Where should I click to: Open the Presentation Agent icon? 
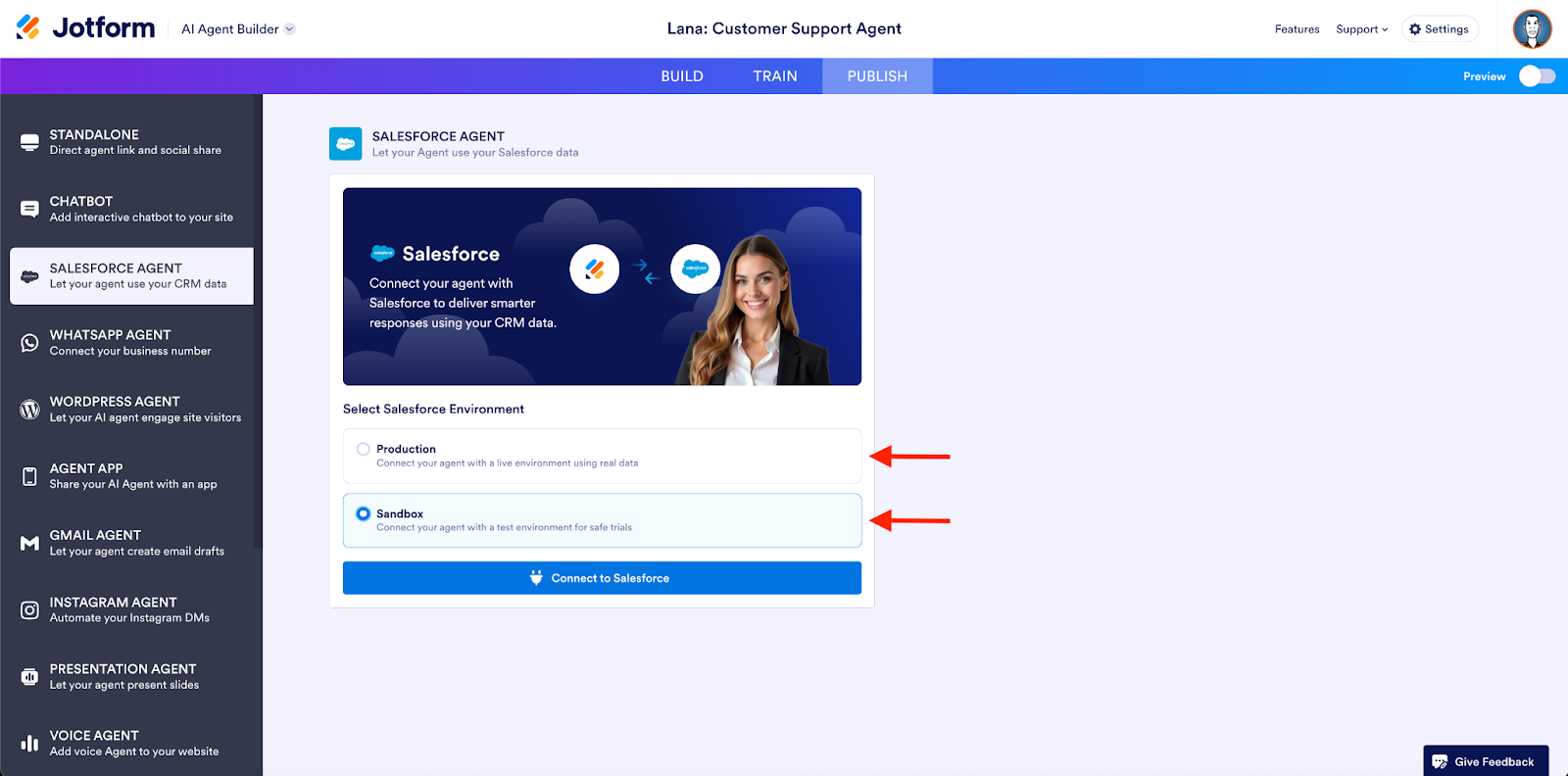[29, 677]
